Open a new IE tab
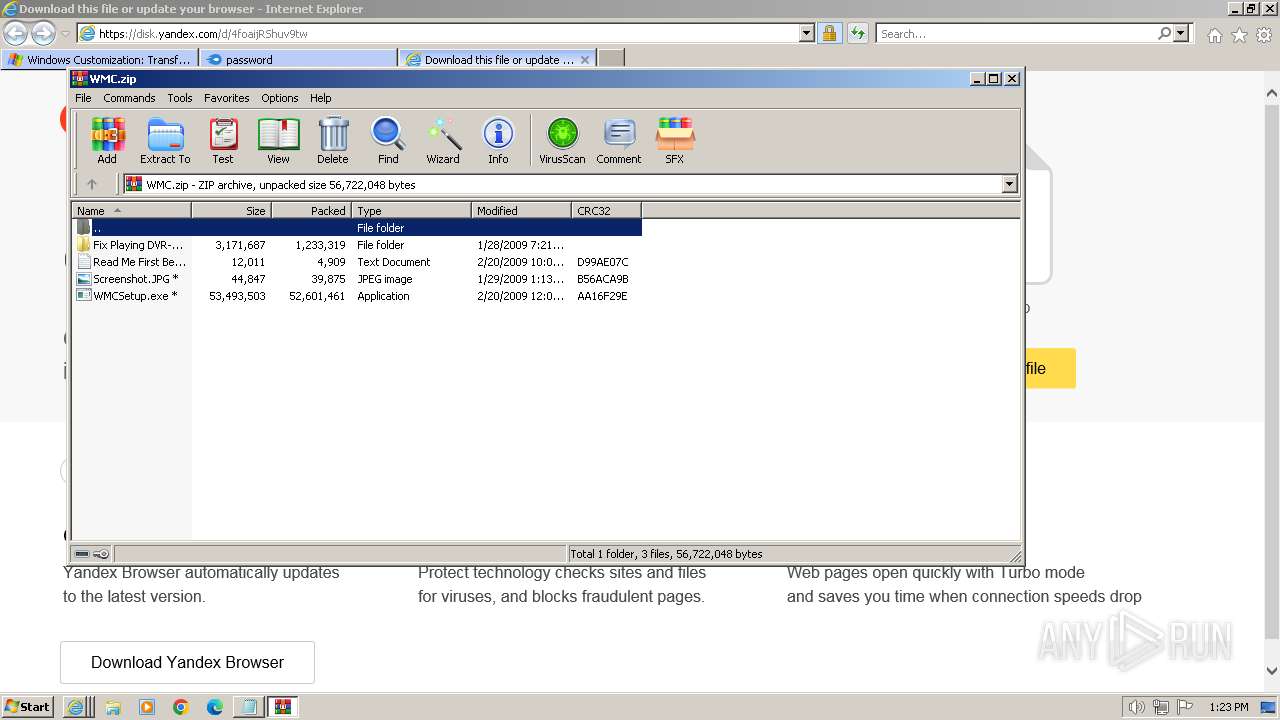Viewport: 1280px width, 720px height. coord(611,59)
